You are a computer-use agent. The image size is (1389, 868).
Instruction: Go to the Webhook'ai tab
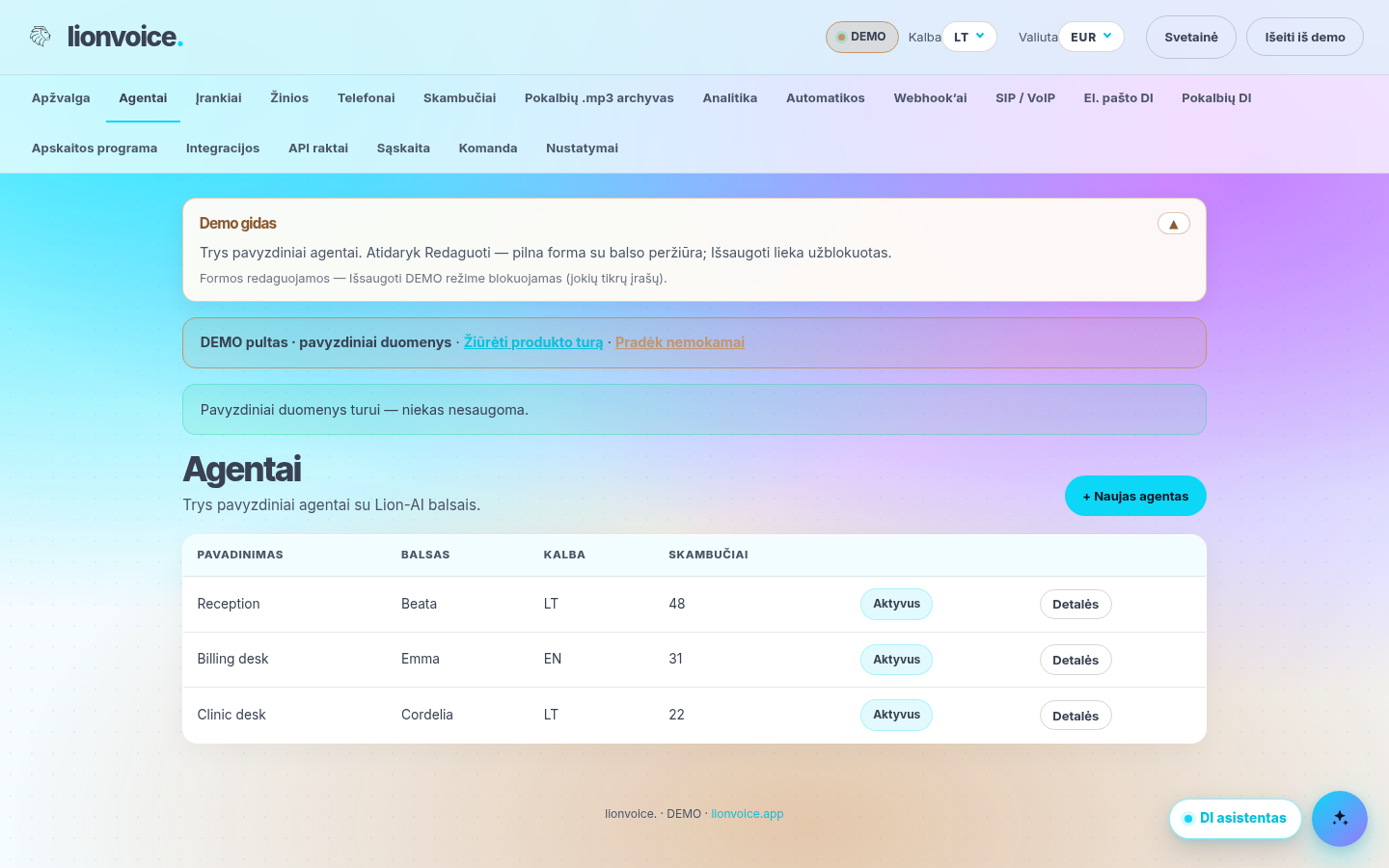coord(930,97)
